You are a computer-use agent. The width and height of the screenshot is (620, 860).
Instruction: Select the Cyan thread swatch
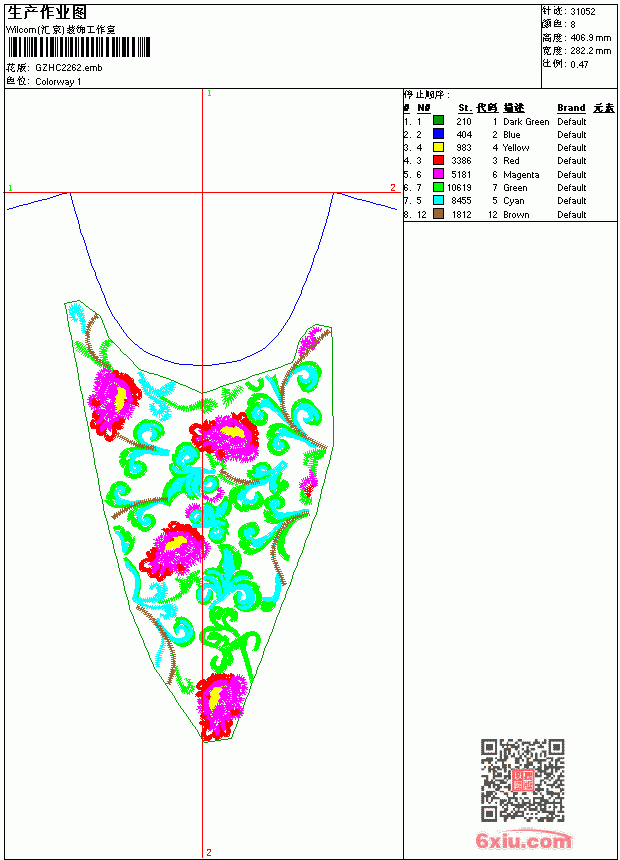[438, 200]
